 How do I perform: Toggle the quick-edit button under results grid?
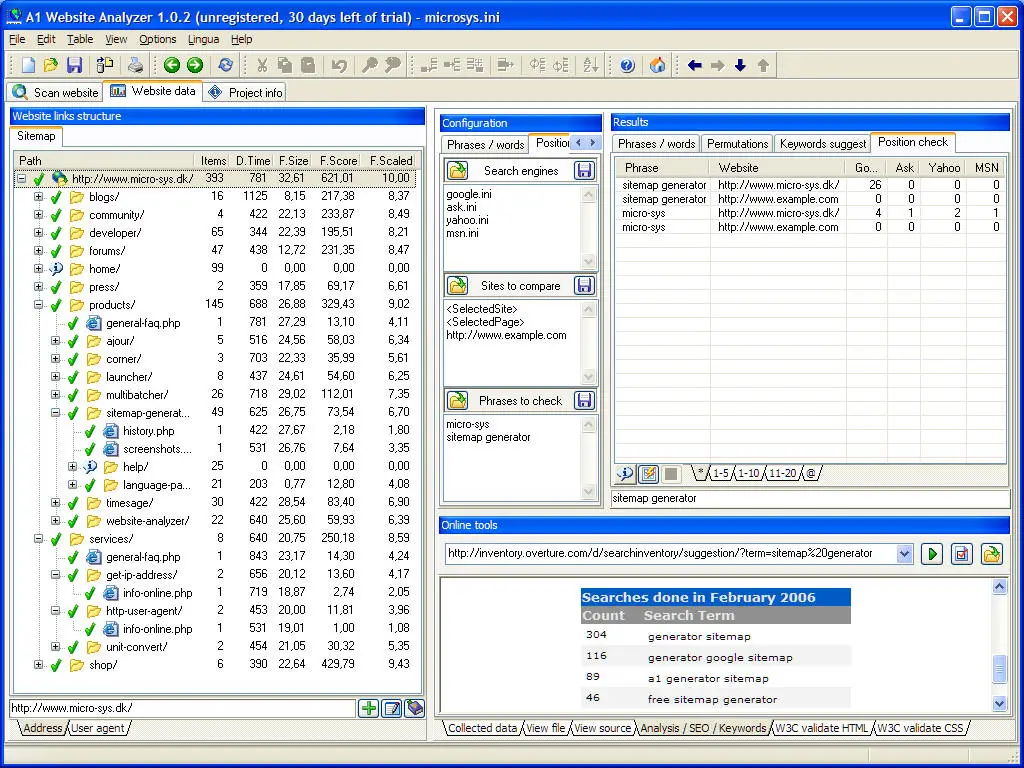coord(648,473)
